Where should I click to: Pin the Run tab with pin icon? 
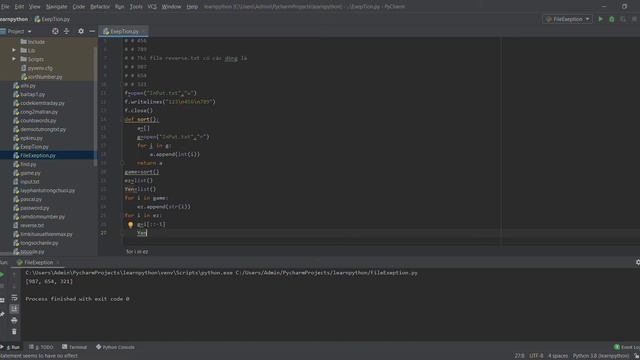2,314
